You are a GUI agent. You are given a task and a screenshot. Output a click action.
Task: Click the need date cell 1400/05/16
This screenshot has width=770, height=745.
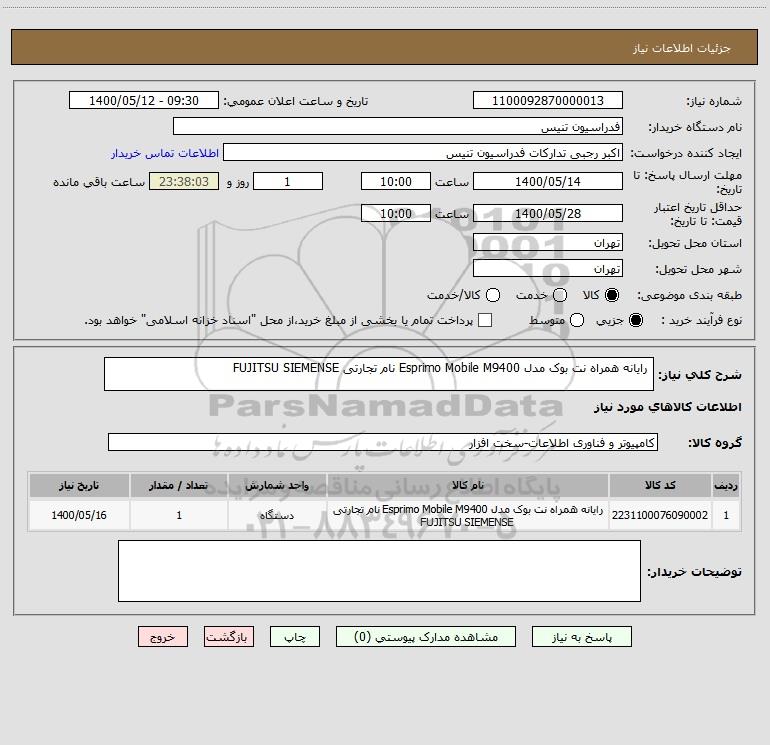point(79,515)
